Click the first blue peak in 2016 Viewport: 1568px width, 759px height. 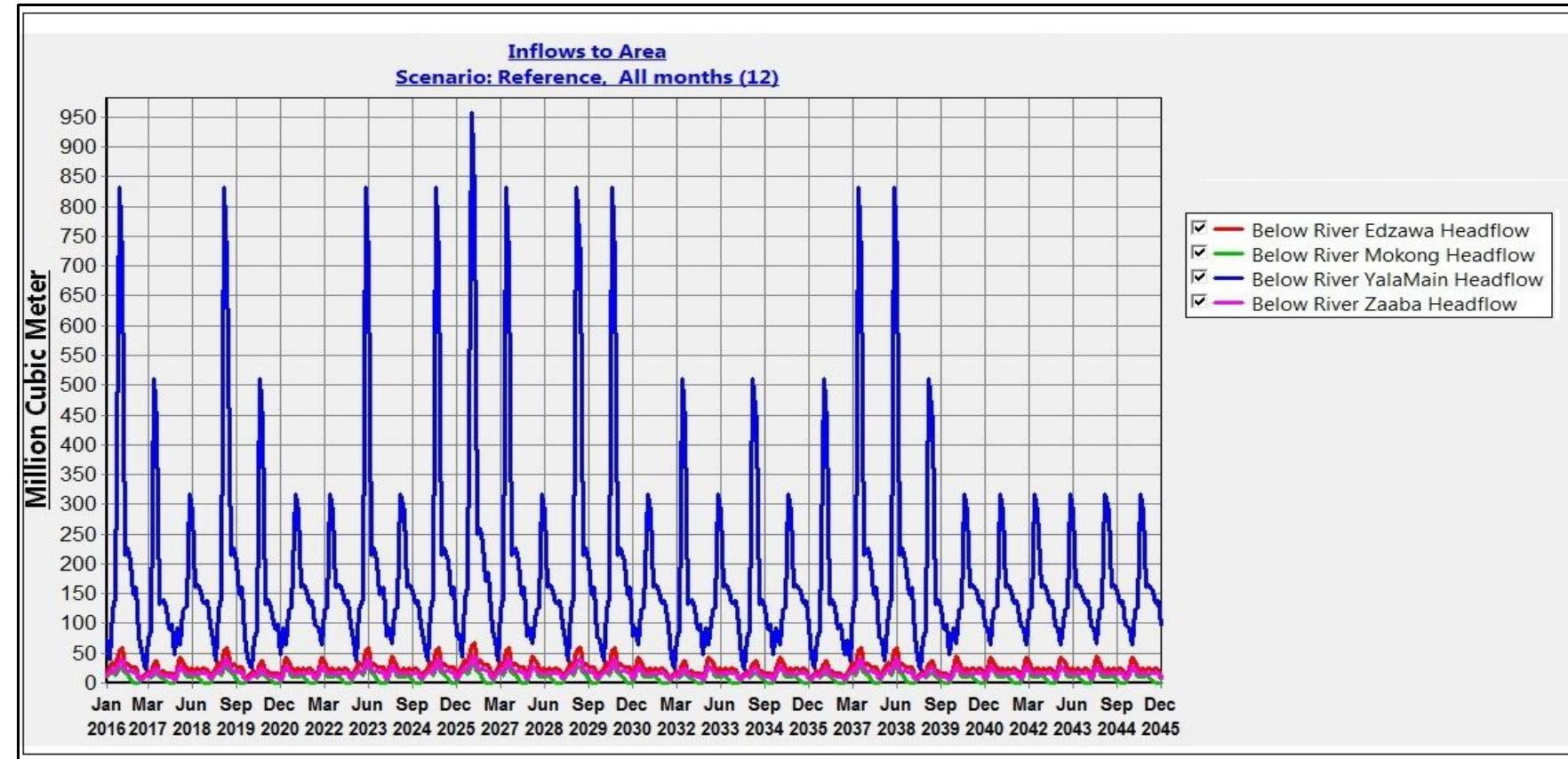coord(119,188)
